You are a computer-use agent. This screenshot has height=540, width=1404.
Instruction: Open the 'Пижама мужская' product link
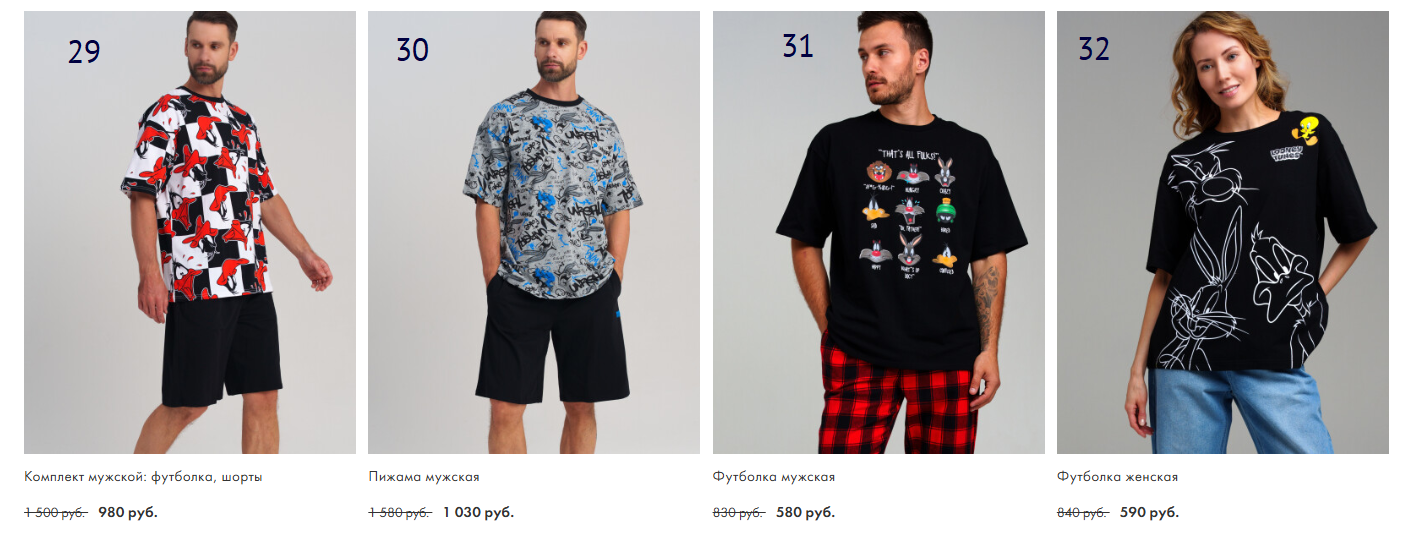(x=424, y=477)
